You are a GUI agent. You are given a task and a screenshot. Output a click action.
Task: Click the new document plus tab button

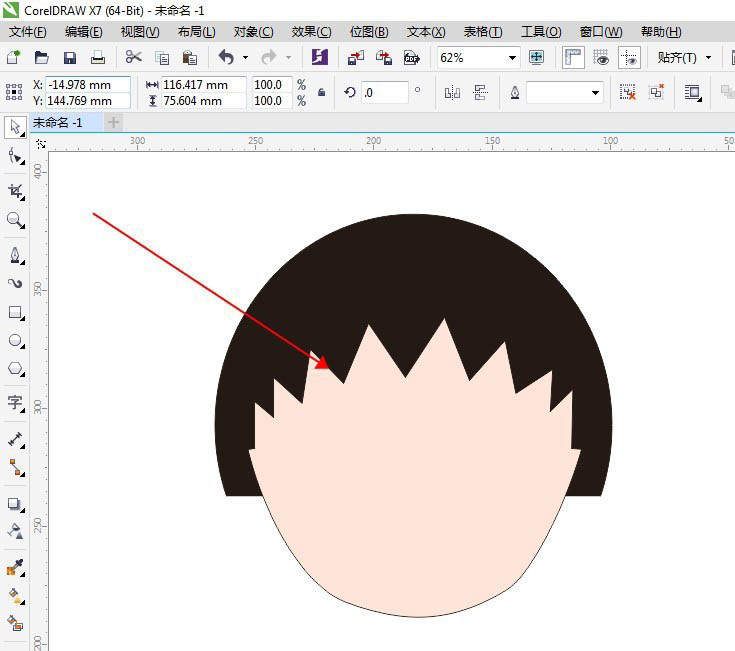click(113, 123)
